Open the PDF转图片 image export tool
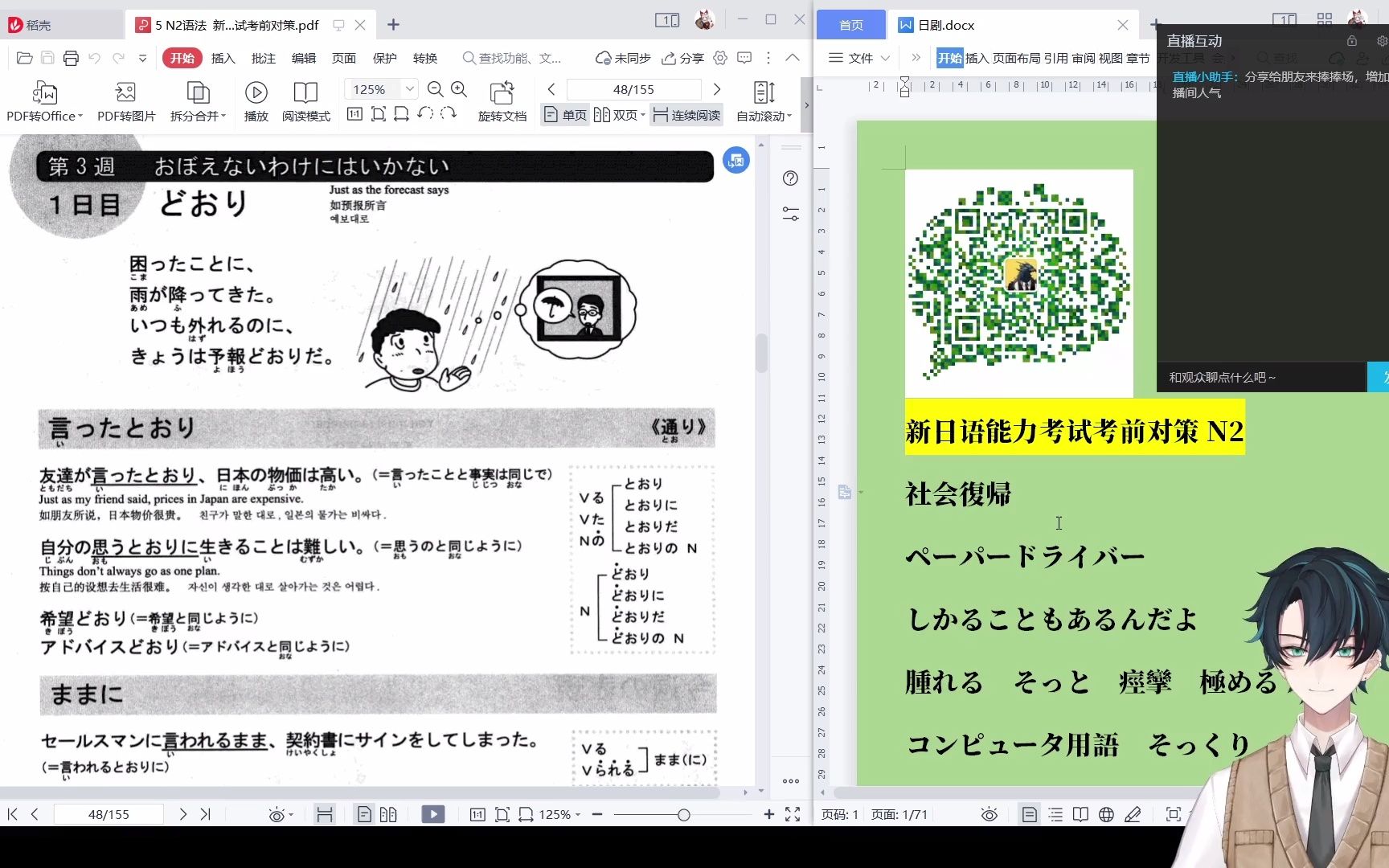The height and width of the screenshot is (868, 1389). pos(126,101)
